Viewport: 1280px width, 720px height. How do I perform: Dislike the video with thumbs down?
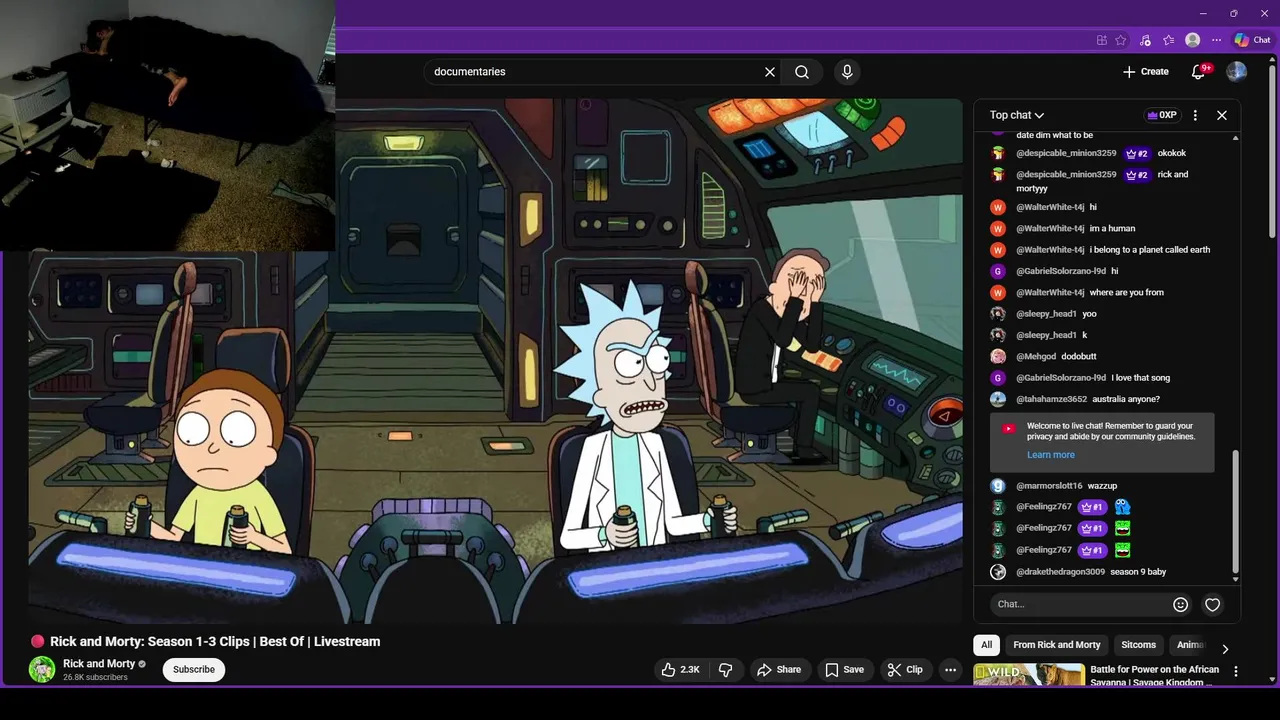(x=726, y=670)
